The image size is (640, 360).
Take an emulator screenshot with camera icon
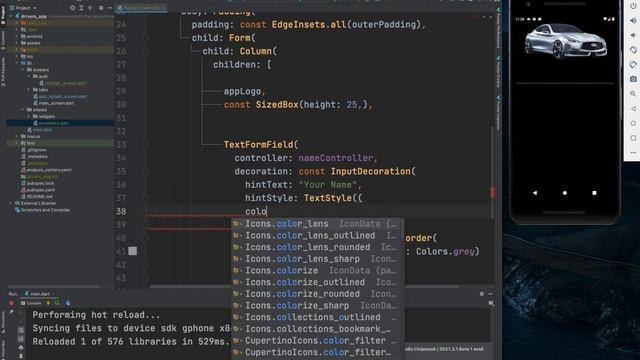point(633,79)
